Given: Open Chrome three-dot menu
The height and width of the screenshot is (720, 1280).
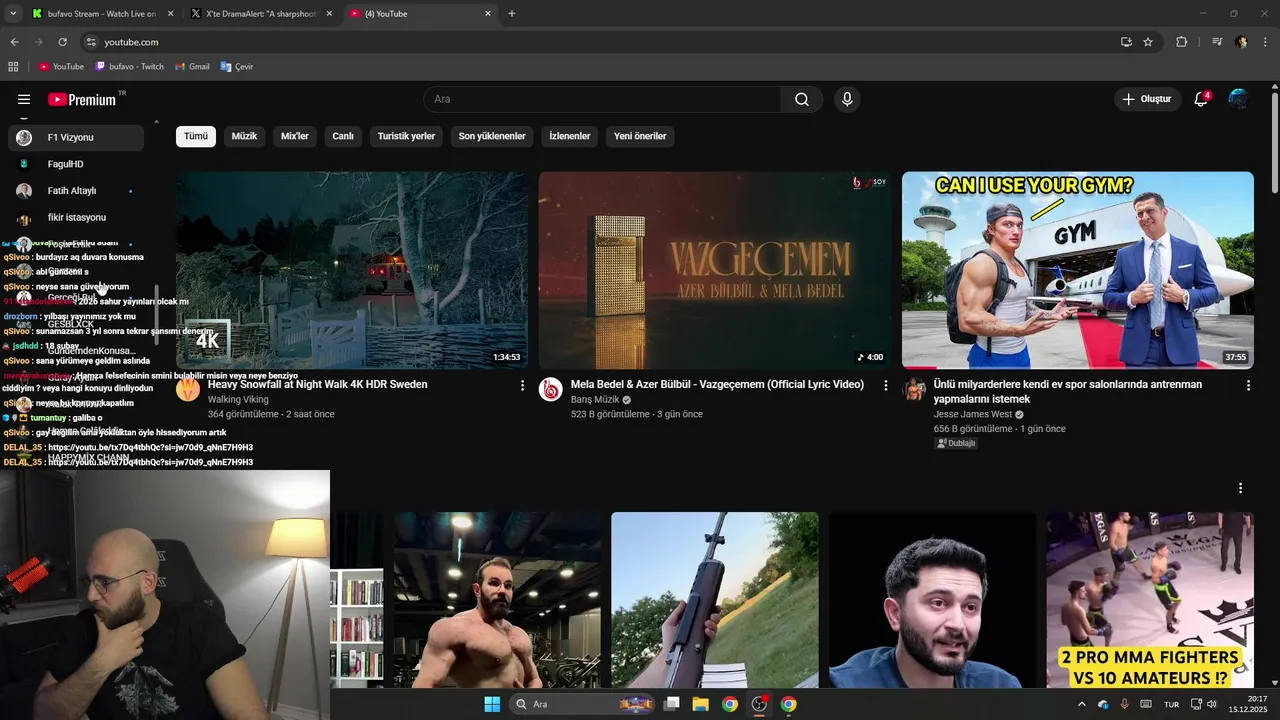Looking at the screenshot, I should [x=1266, y=42].
